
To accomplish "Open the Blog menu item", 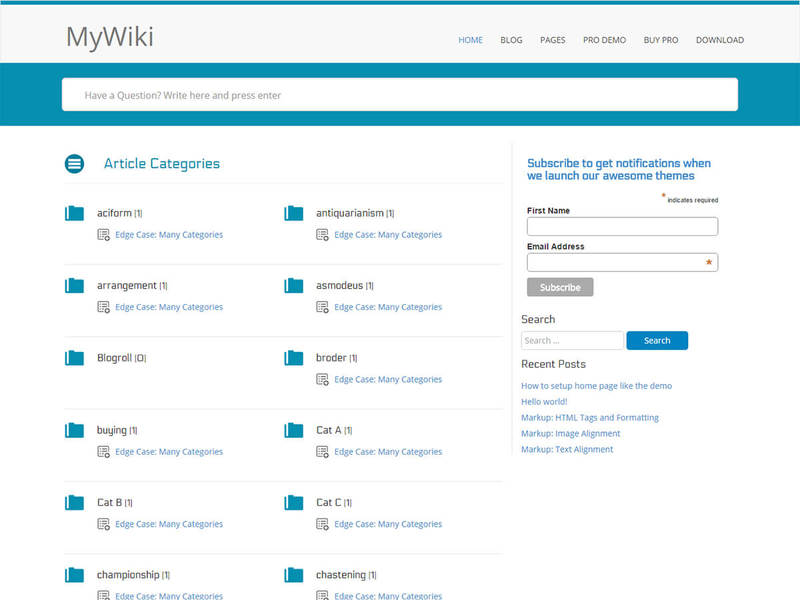I will click(511, 40).
